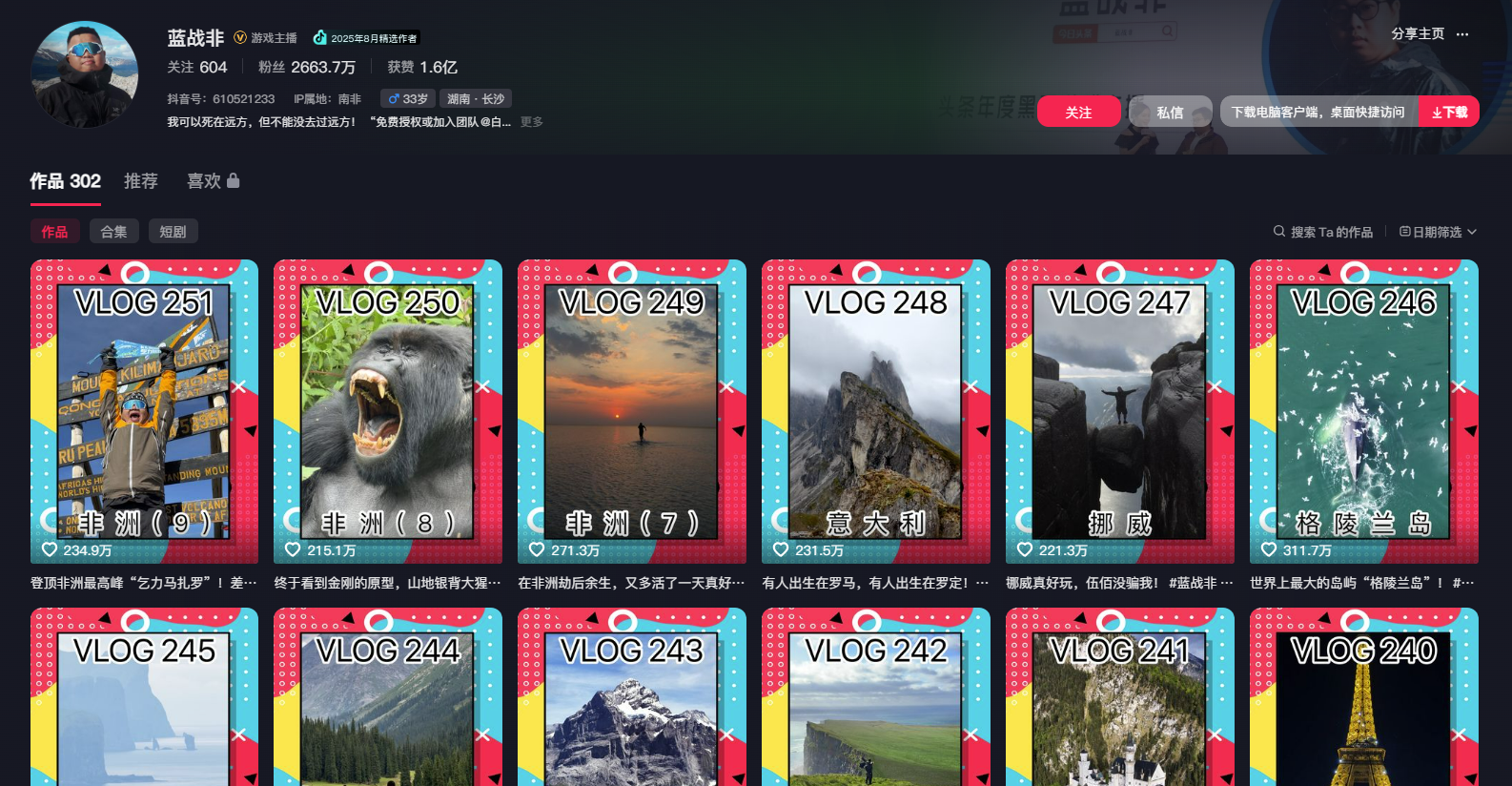
Task: Click the yellow verified badge beside username
Action: point(240,38)
